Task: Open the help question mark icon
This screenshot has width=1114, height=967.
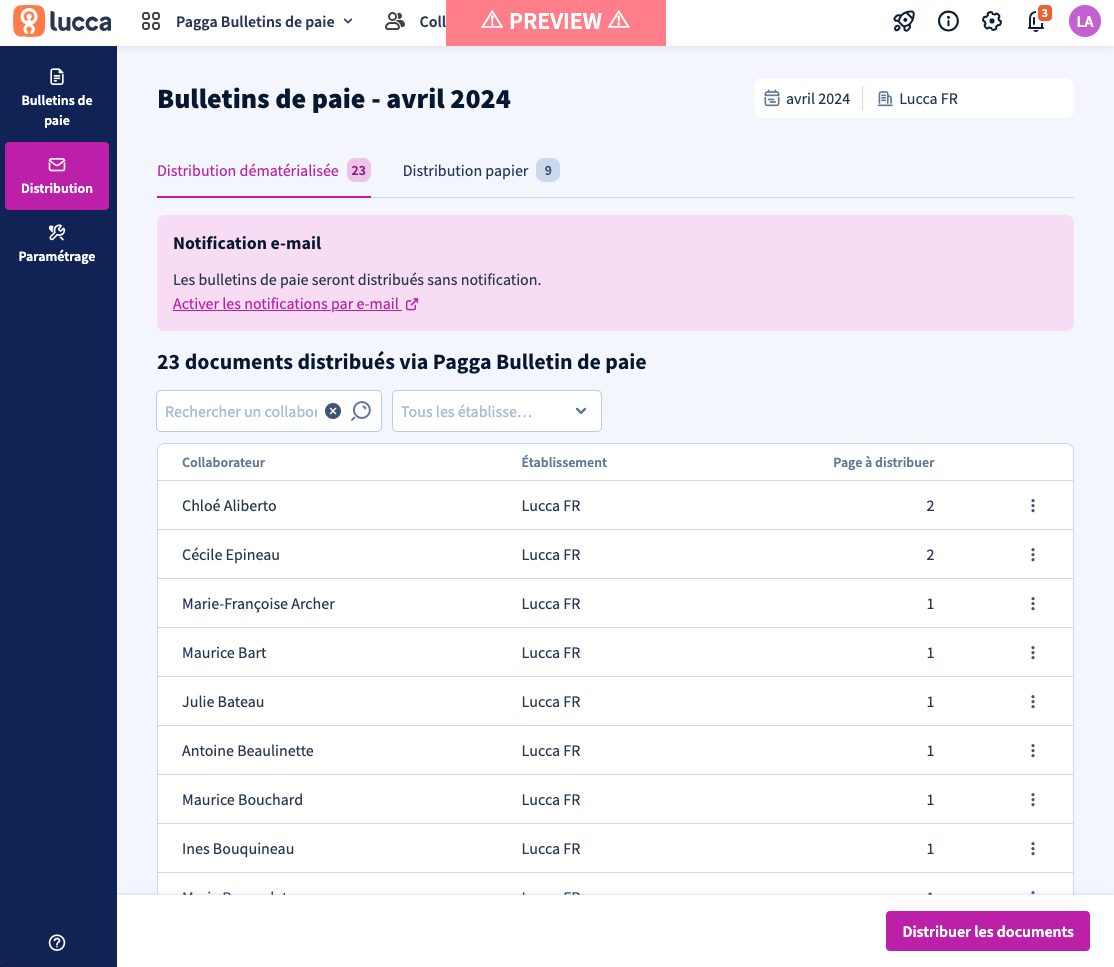Action: [57, 942]
